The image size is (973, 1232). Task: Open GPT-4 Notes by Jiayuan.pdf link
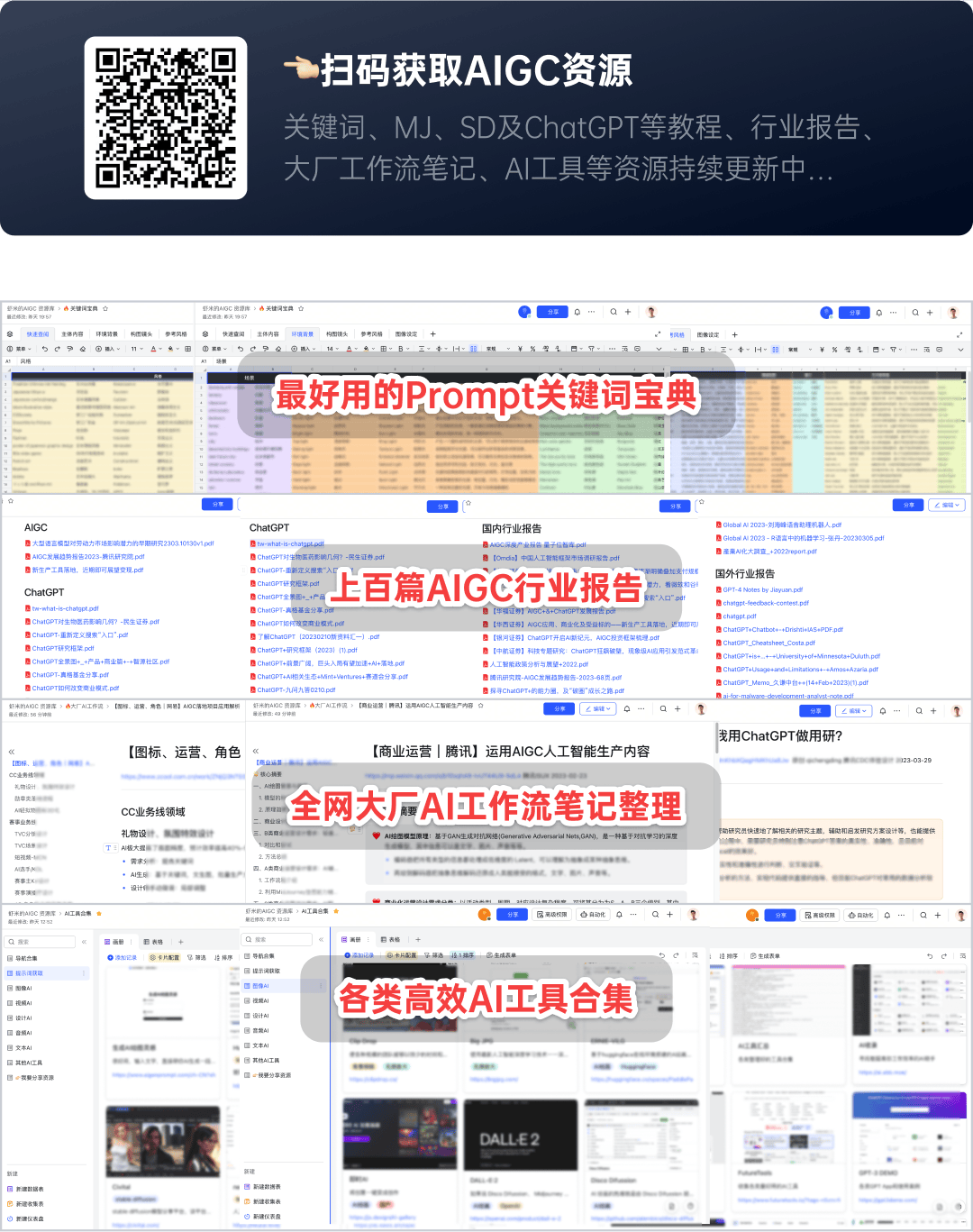pos(762,589)
